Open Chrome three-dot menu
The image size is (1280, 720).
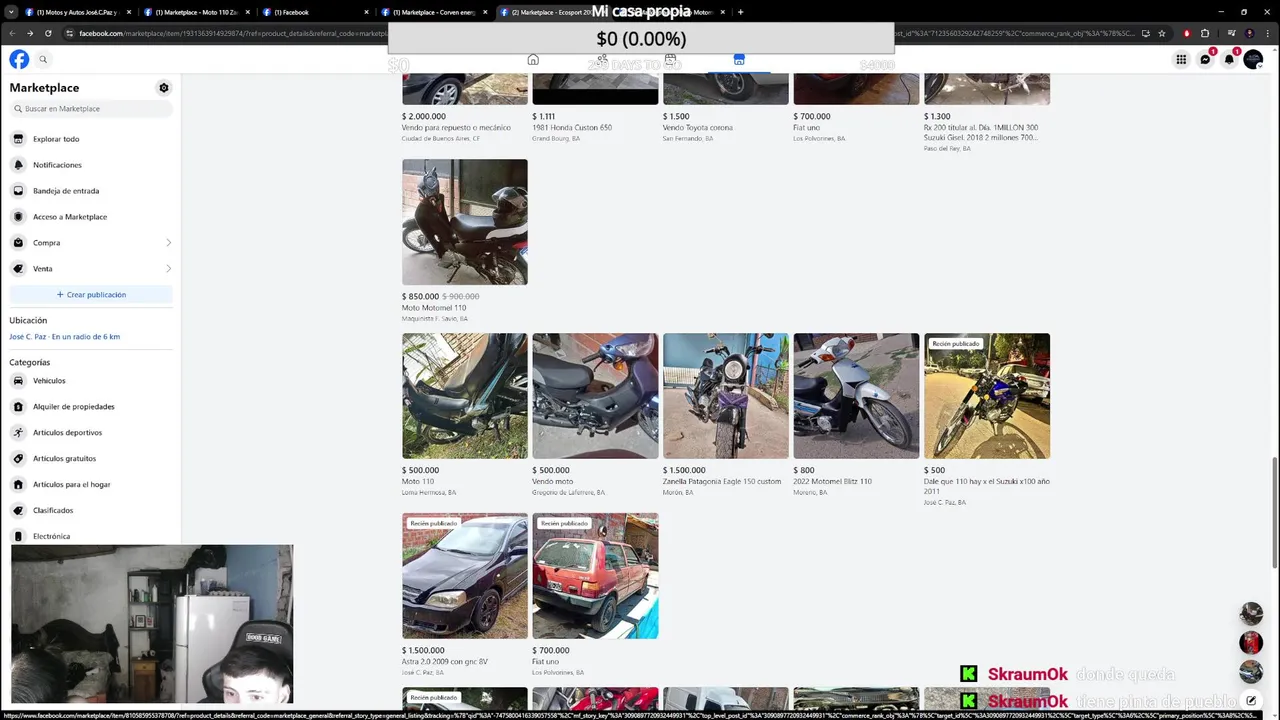click(1267, 33)
